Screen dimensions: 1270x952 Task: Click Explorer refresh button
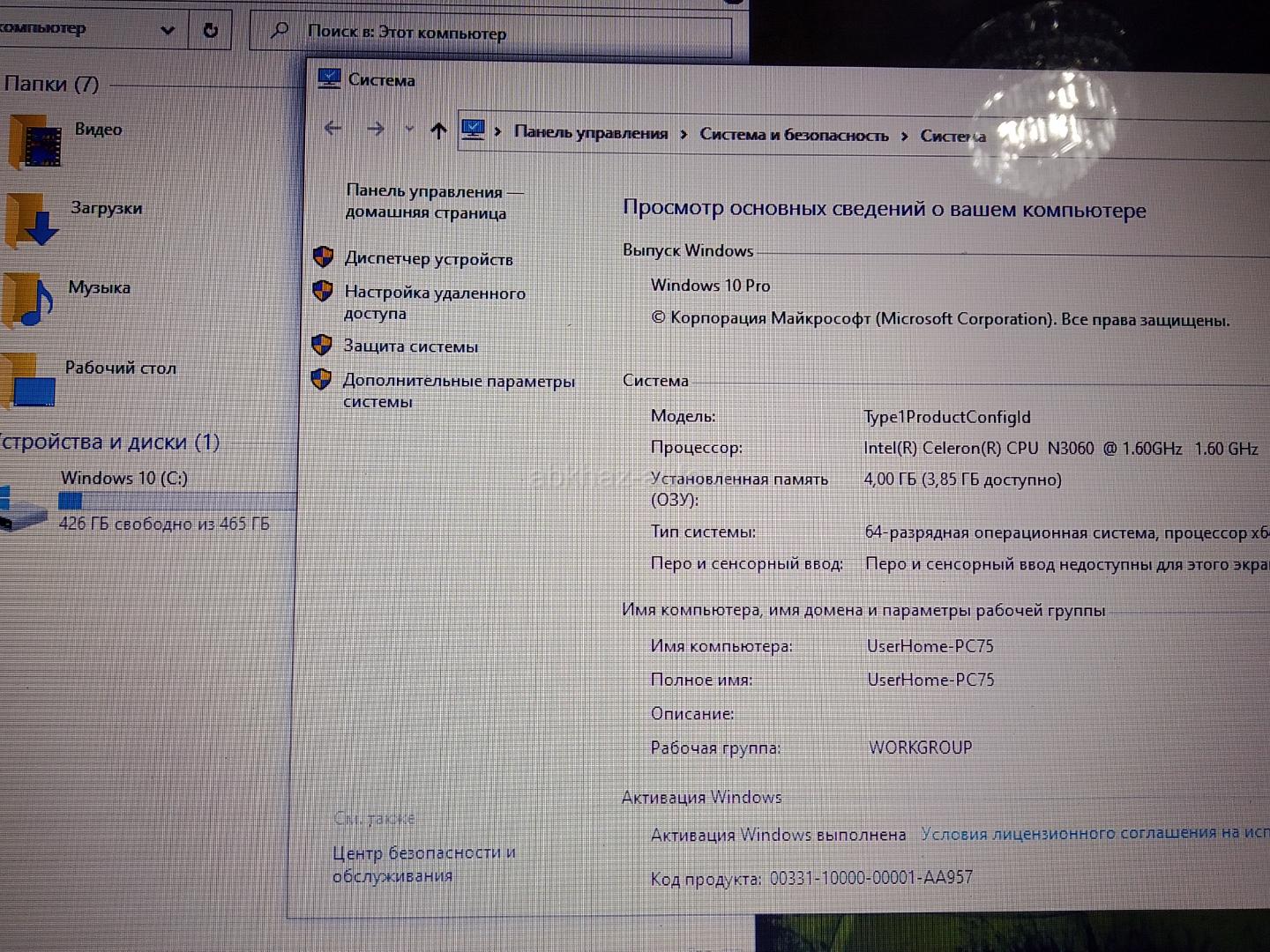pyautogui.click(x=210, y=30)
